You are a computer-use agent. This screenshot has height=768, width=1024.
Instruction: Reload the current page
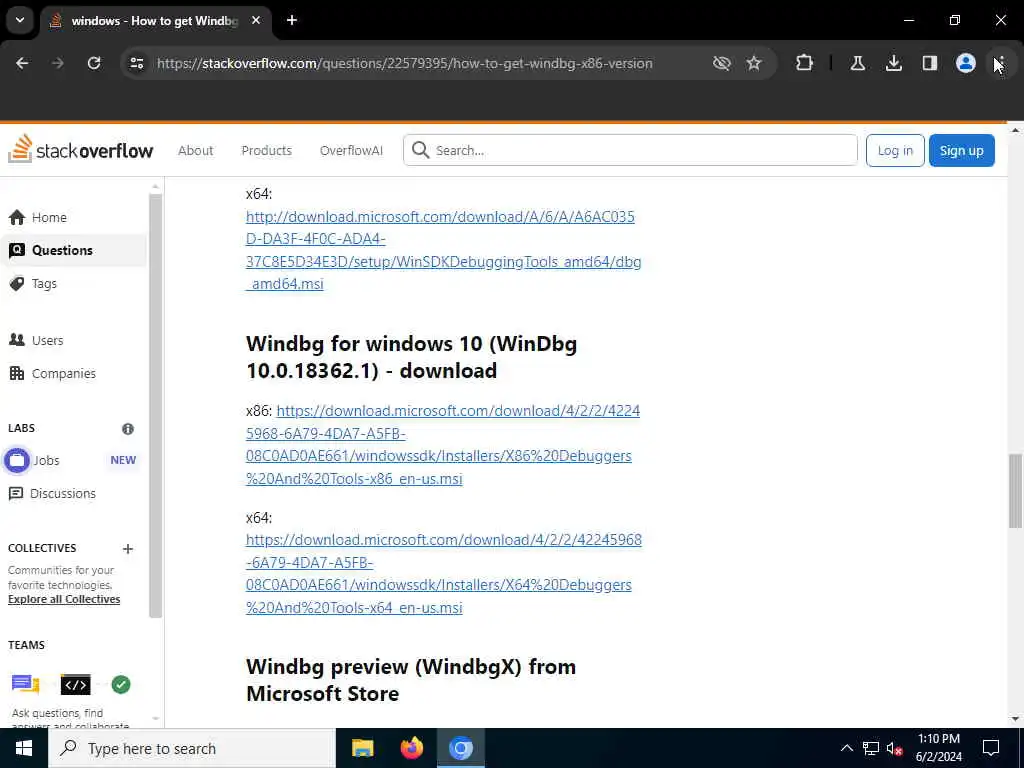(x=94, y=63)
